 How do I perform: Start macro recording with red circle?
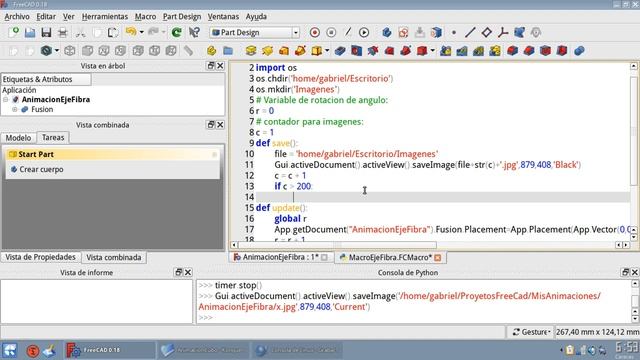pos(314,32)
